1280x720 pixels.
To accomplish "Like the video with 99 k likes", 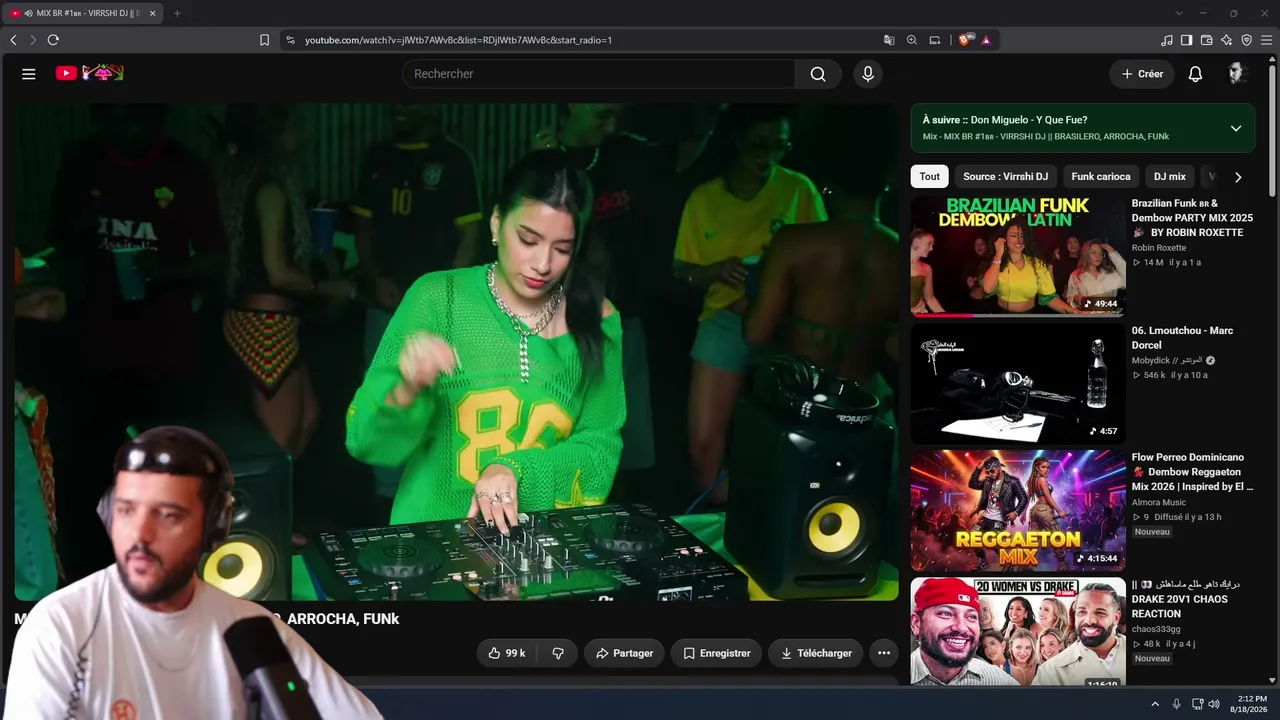I will coord(507,653).
